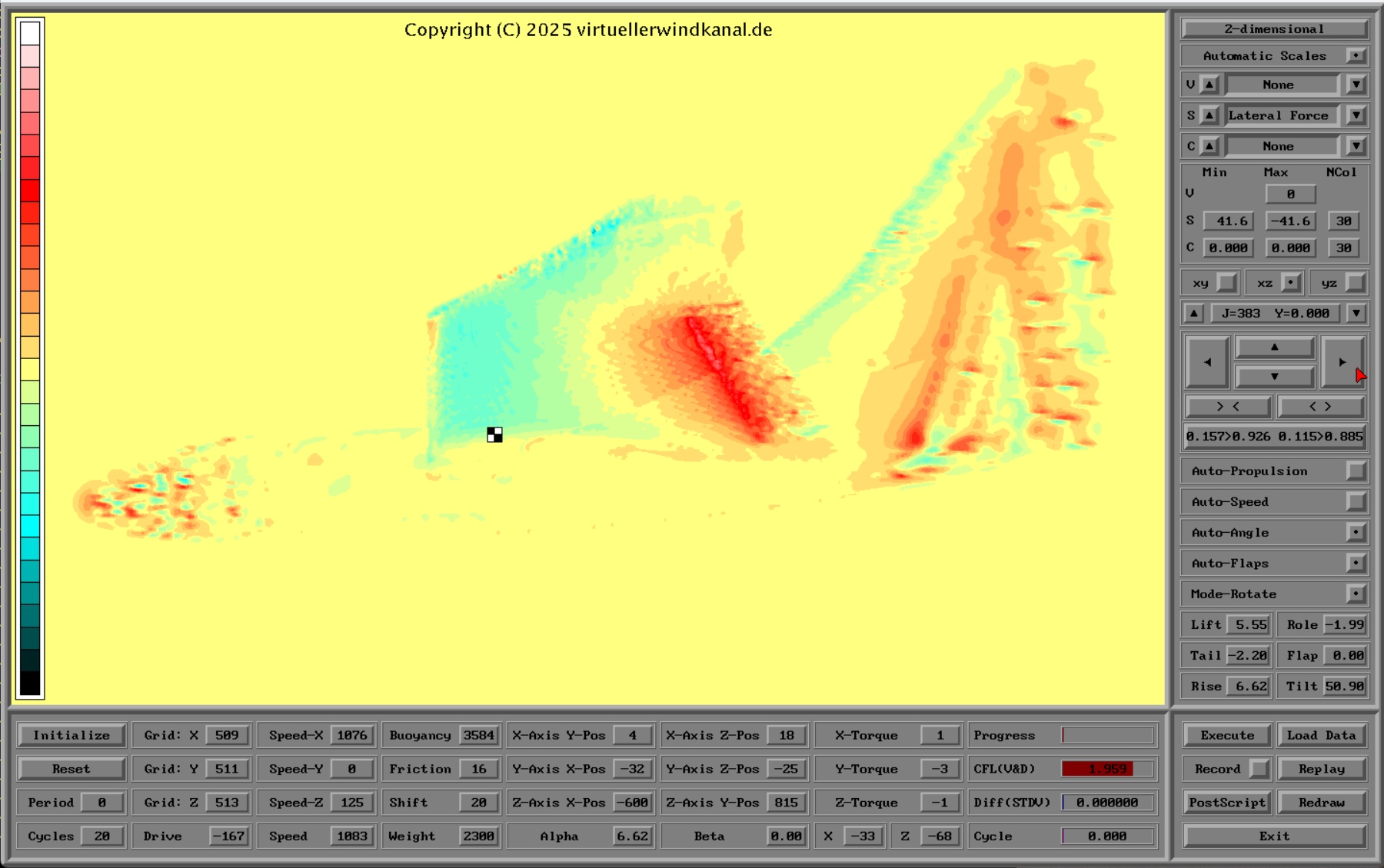Open the C contour dropdown arrow
This screenshot has height=868, width=1384.
point(1356,146)
